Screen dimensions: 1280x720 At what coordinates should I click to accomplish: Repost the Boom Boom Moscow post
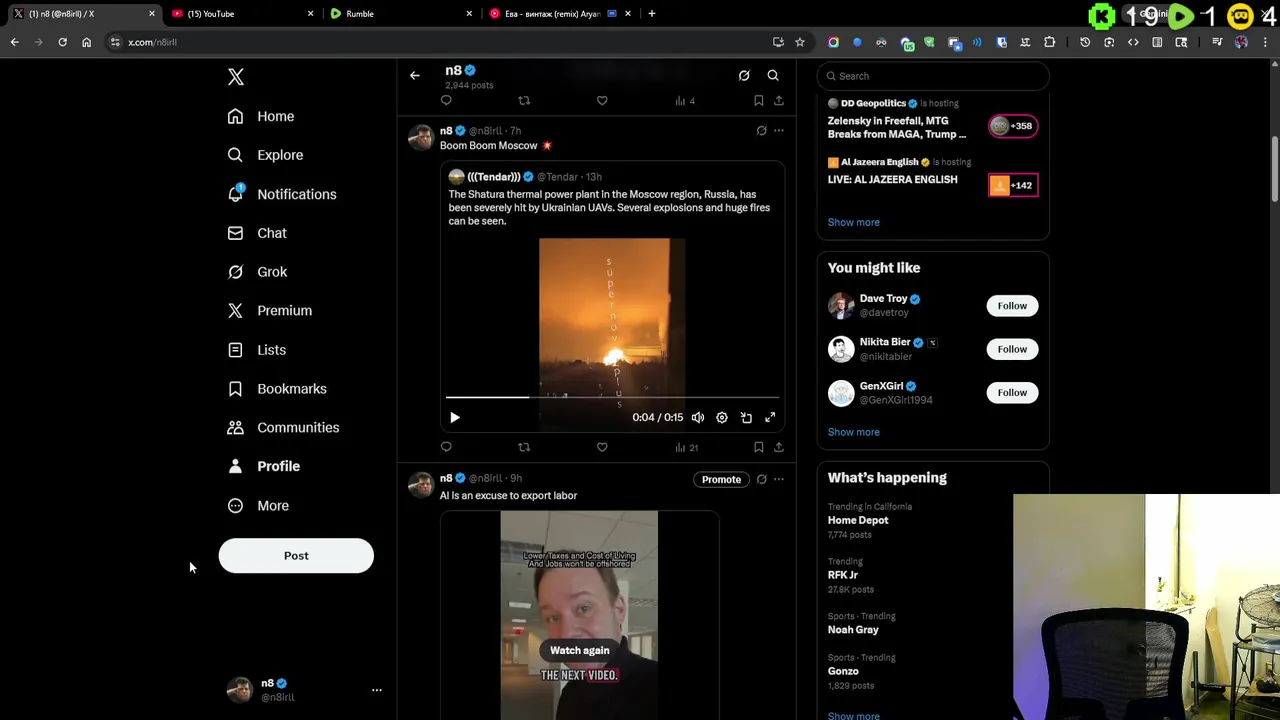[x=524, y=447]
